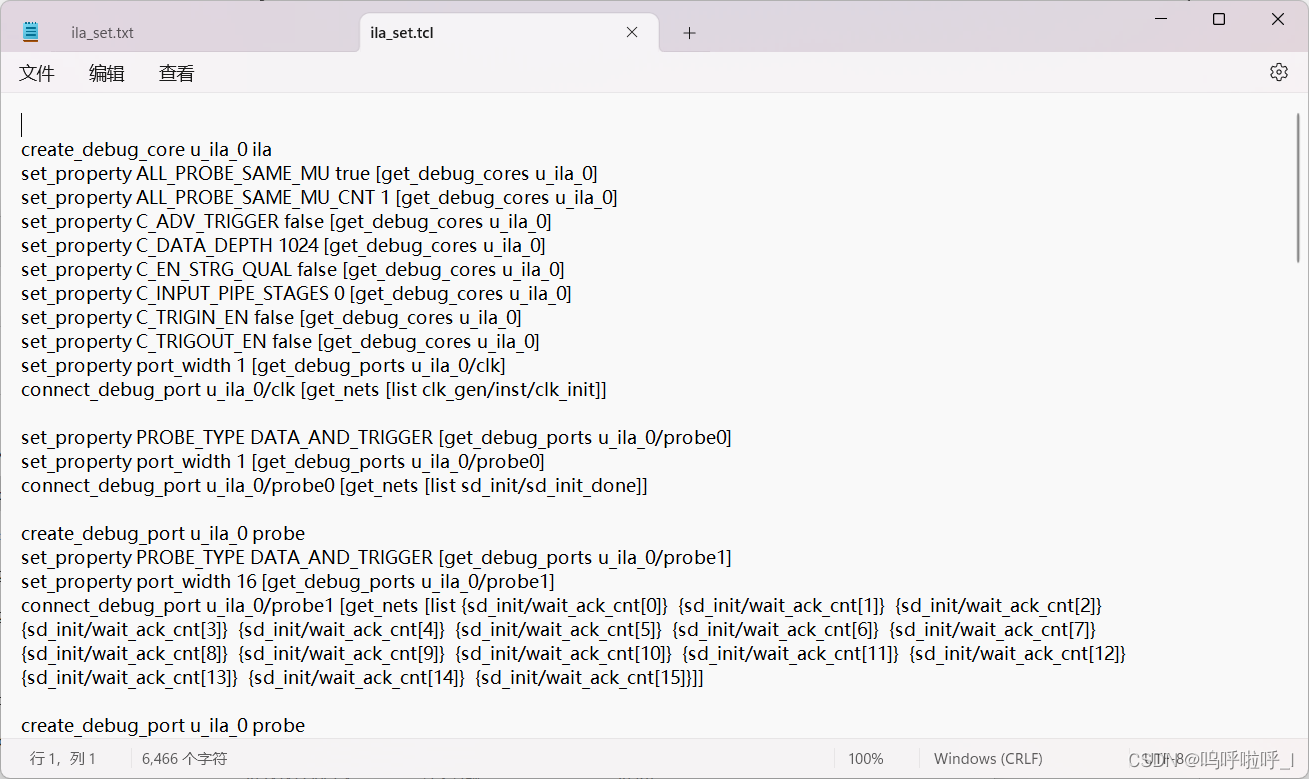Click the connect_debug_port u_ila_0/probe1 line

(x=562, y=605)
